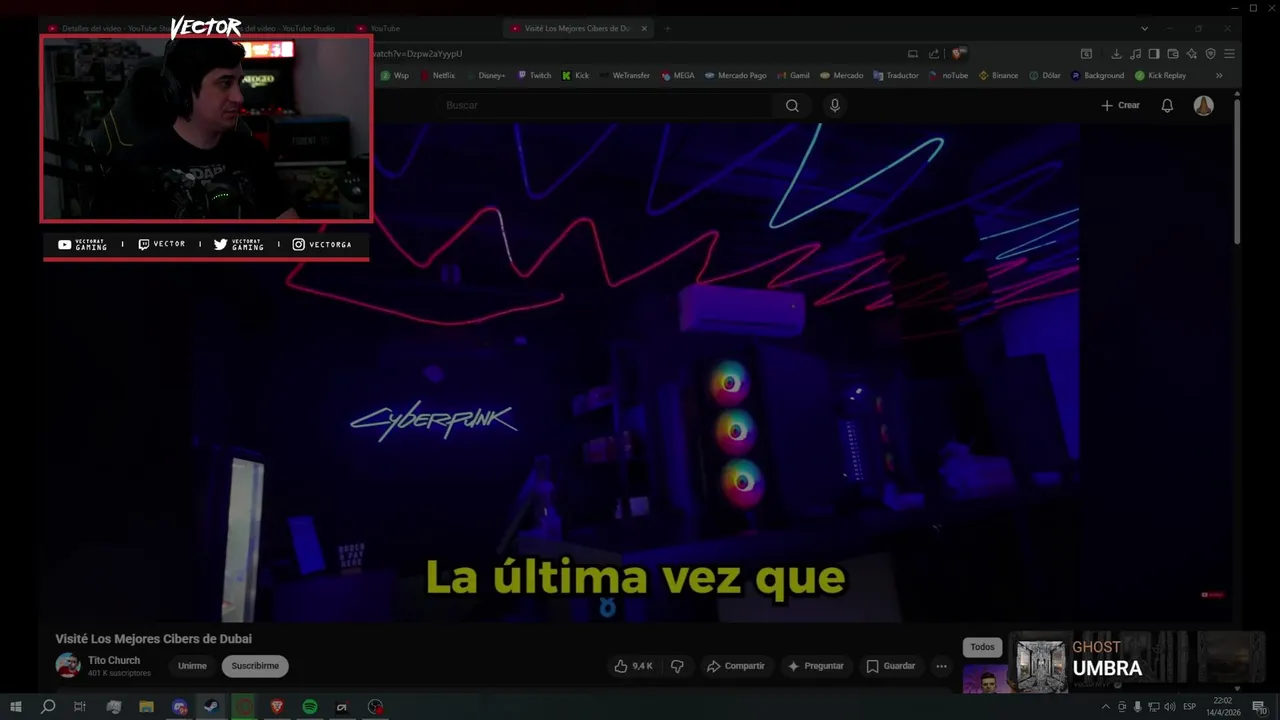Open the Kick Replay bookmark

(x=1160, y=75)
